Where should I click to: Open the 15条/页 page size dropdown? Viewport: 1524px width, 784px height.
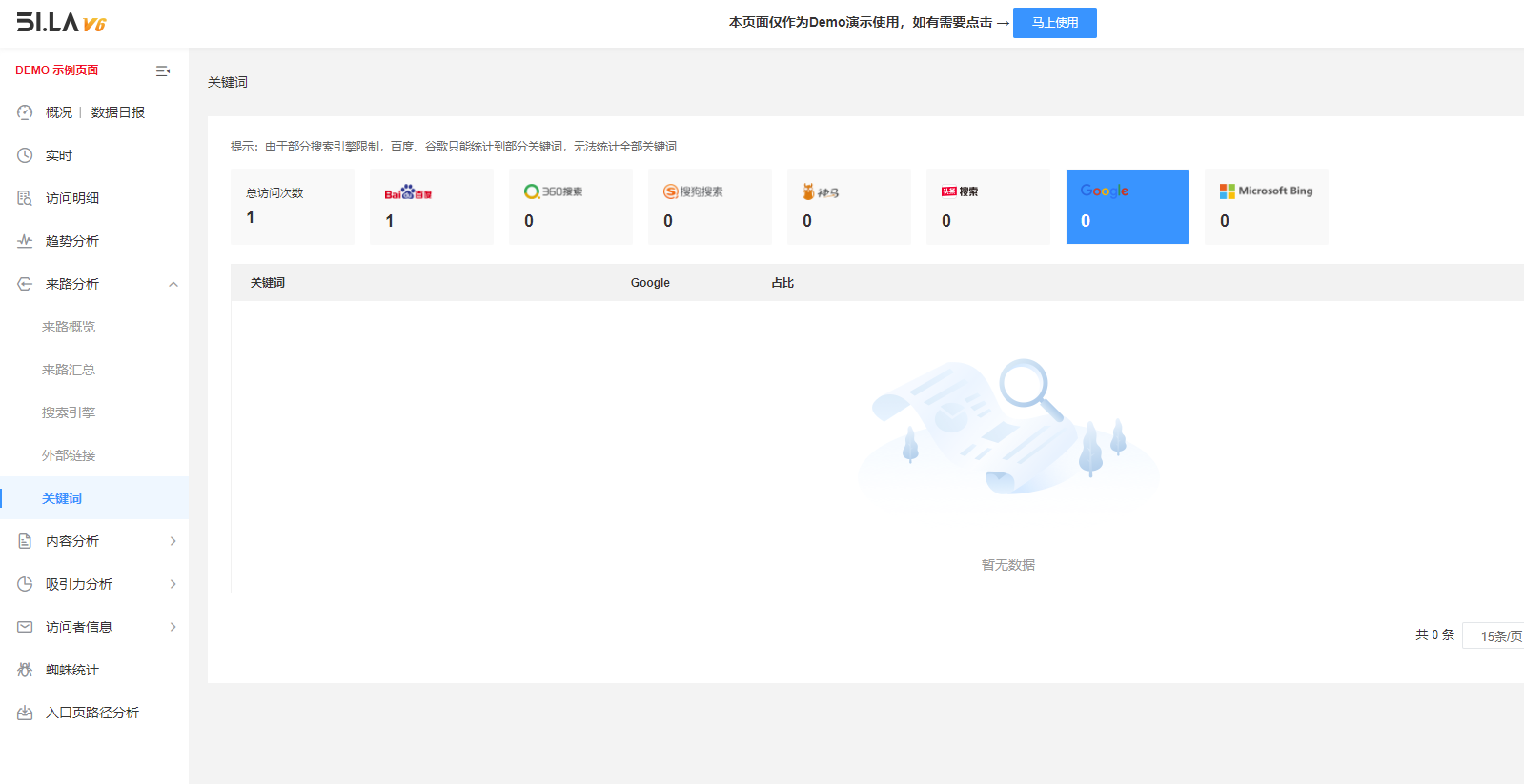(x=1496, y=635)
